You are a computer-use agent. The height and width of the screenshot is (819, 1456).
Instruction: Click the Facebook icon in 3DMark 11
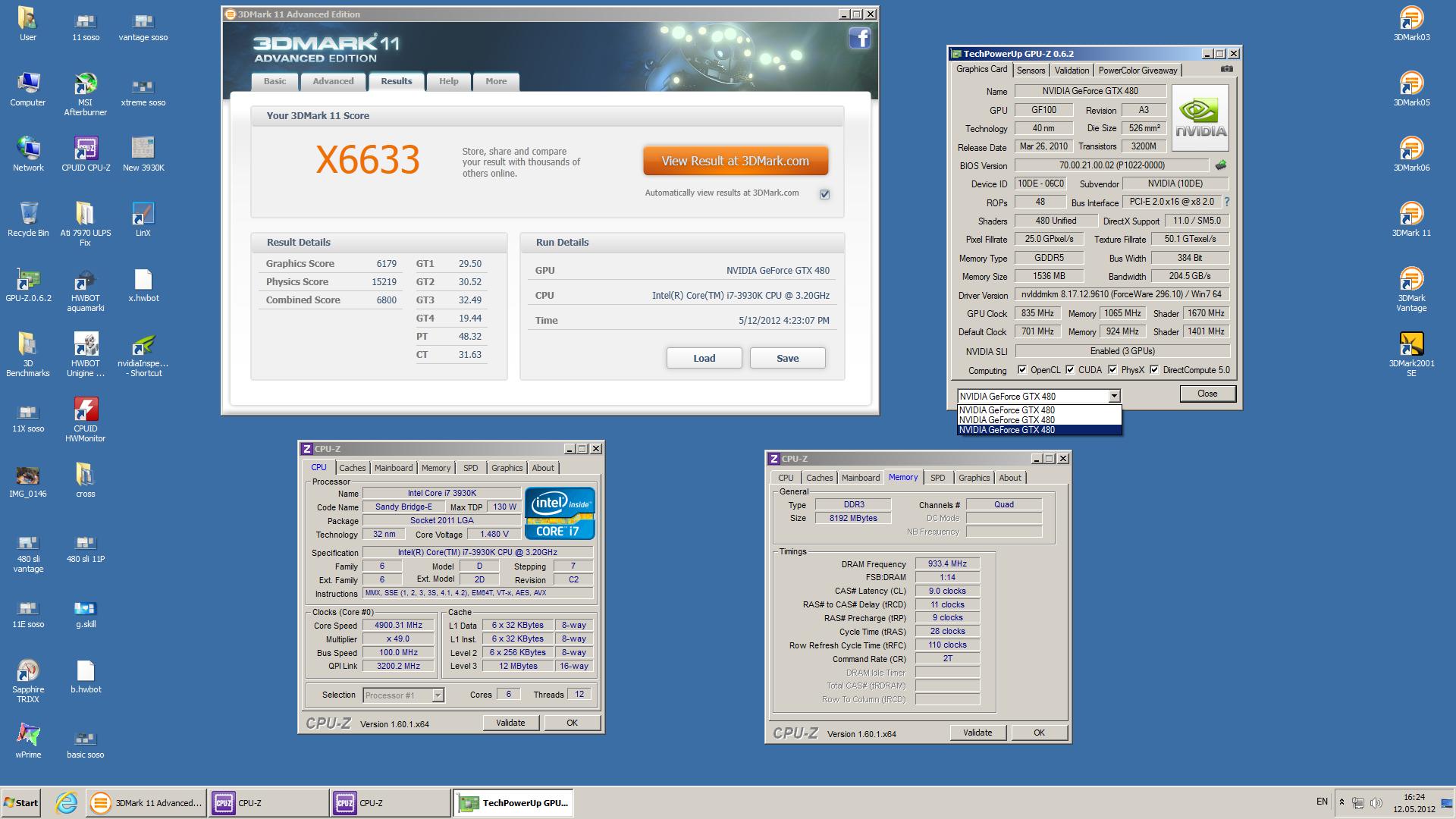click(x=859, y=39)
